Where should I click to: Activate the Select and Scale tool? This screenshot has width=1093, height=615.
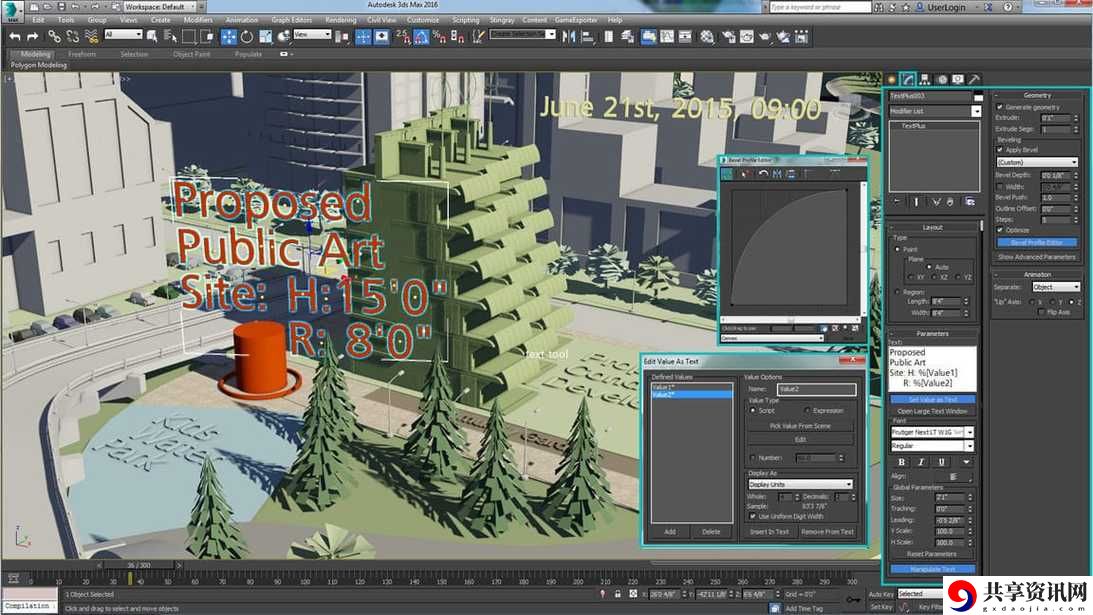266,36
